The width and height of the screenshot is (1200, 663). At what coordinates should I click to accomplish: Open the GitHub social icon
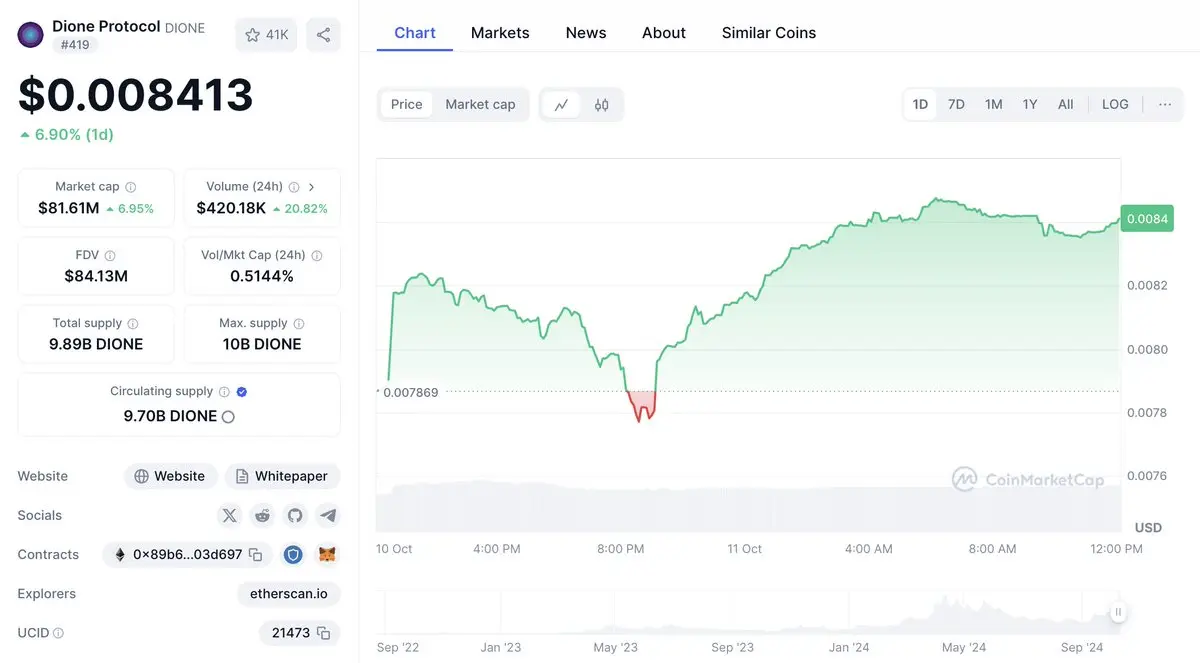[295, 515]
